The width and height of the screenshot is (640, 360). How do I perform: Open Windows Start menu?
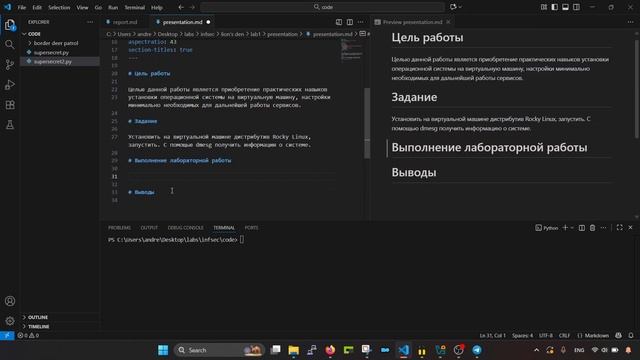coord(163,350)
